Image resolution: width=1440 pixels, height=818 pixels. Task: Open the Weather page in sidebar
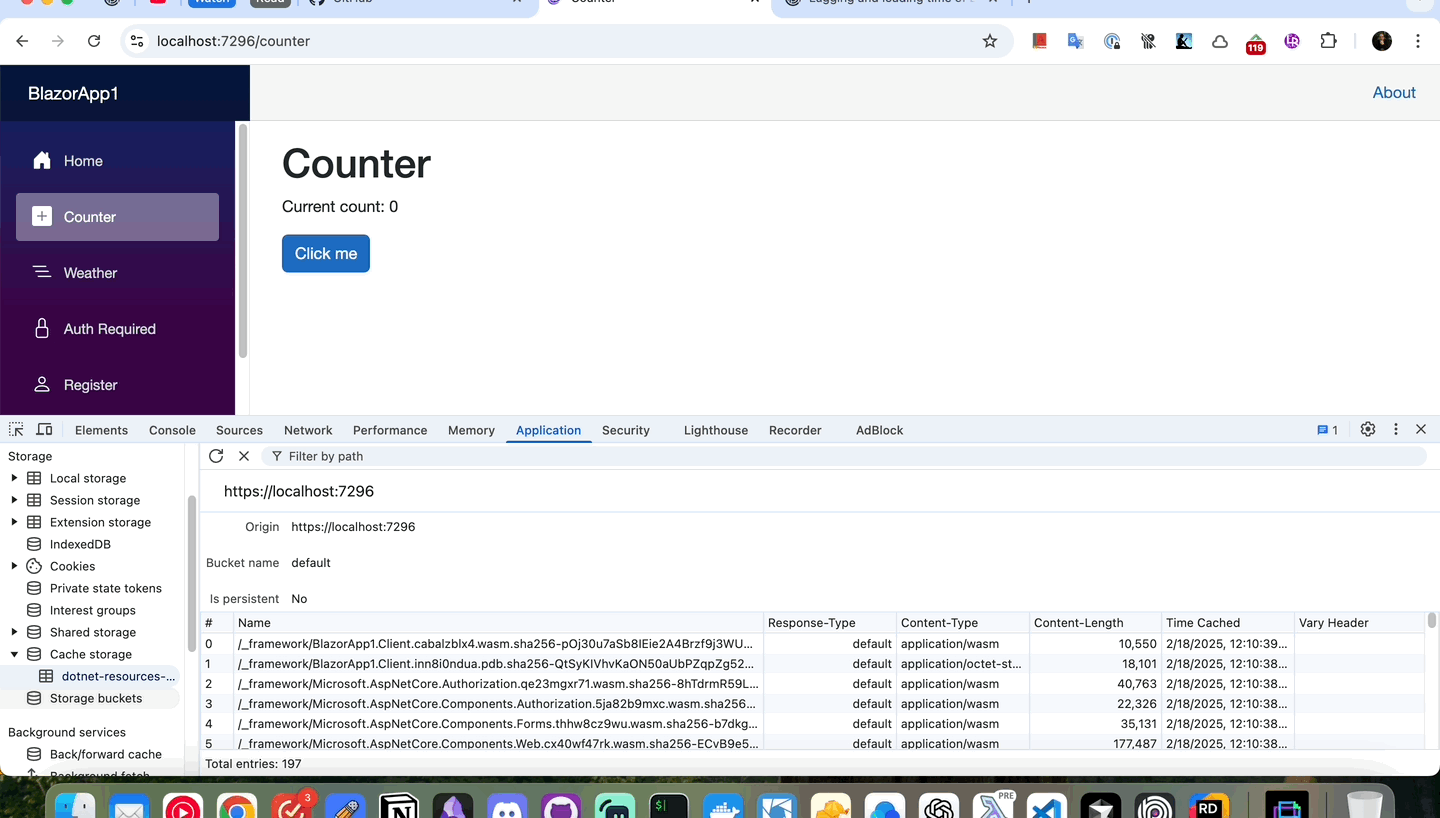pos(90,273)
